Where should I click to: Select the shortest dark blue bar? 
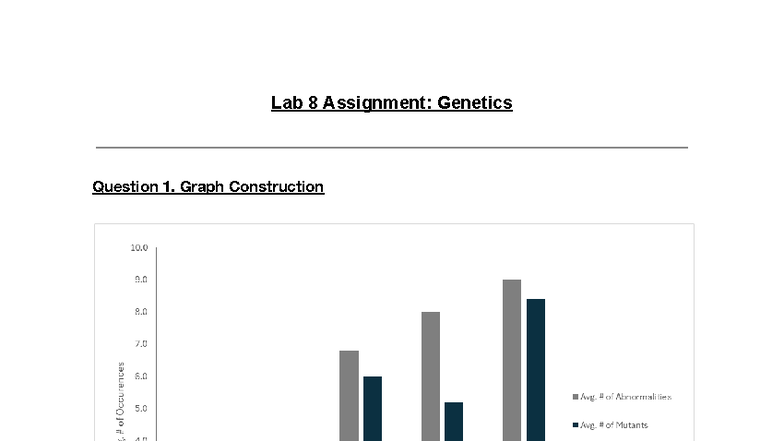point(455,420)
